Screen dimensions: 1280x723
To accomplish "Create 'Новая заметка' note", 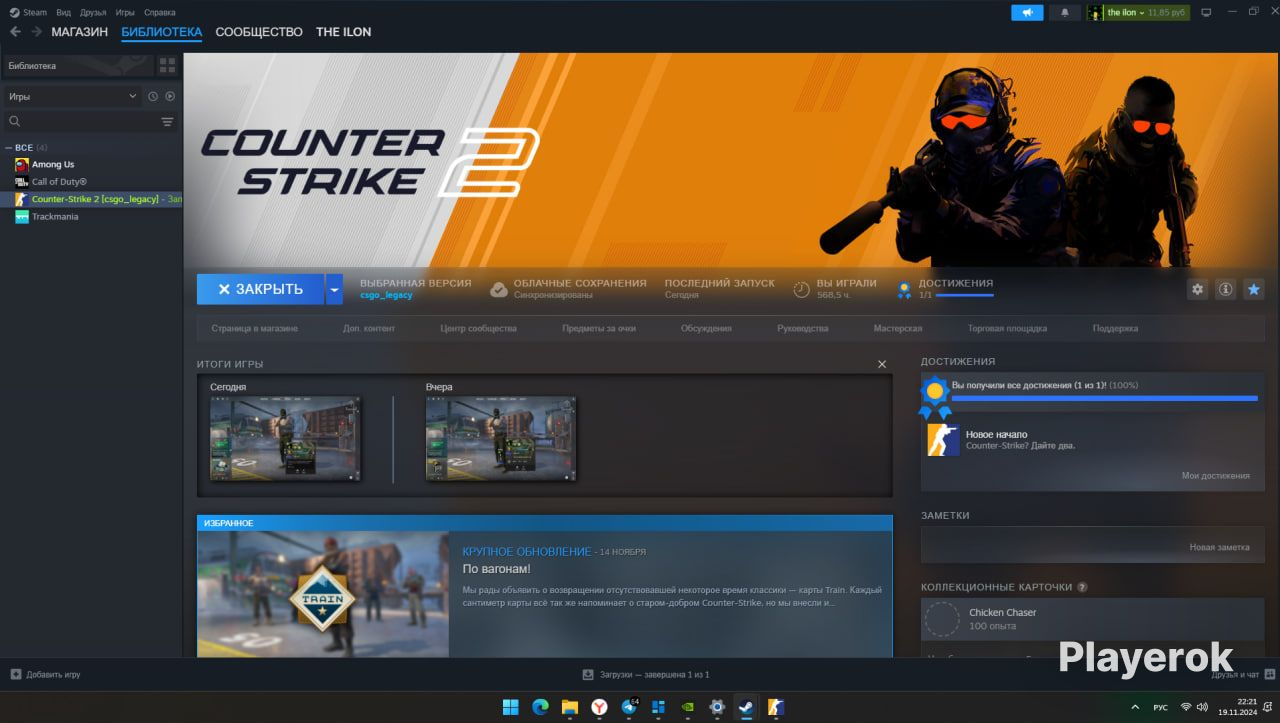I will click(1220, 548).
